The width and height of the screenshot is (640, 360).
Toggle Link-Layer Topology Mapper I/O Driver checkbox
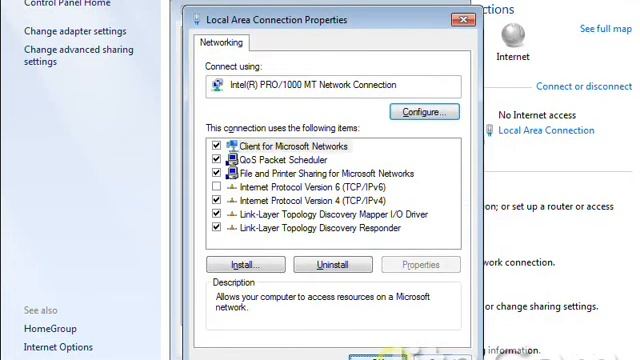point(216,213)
